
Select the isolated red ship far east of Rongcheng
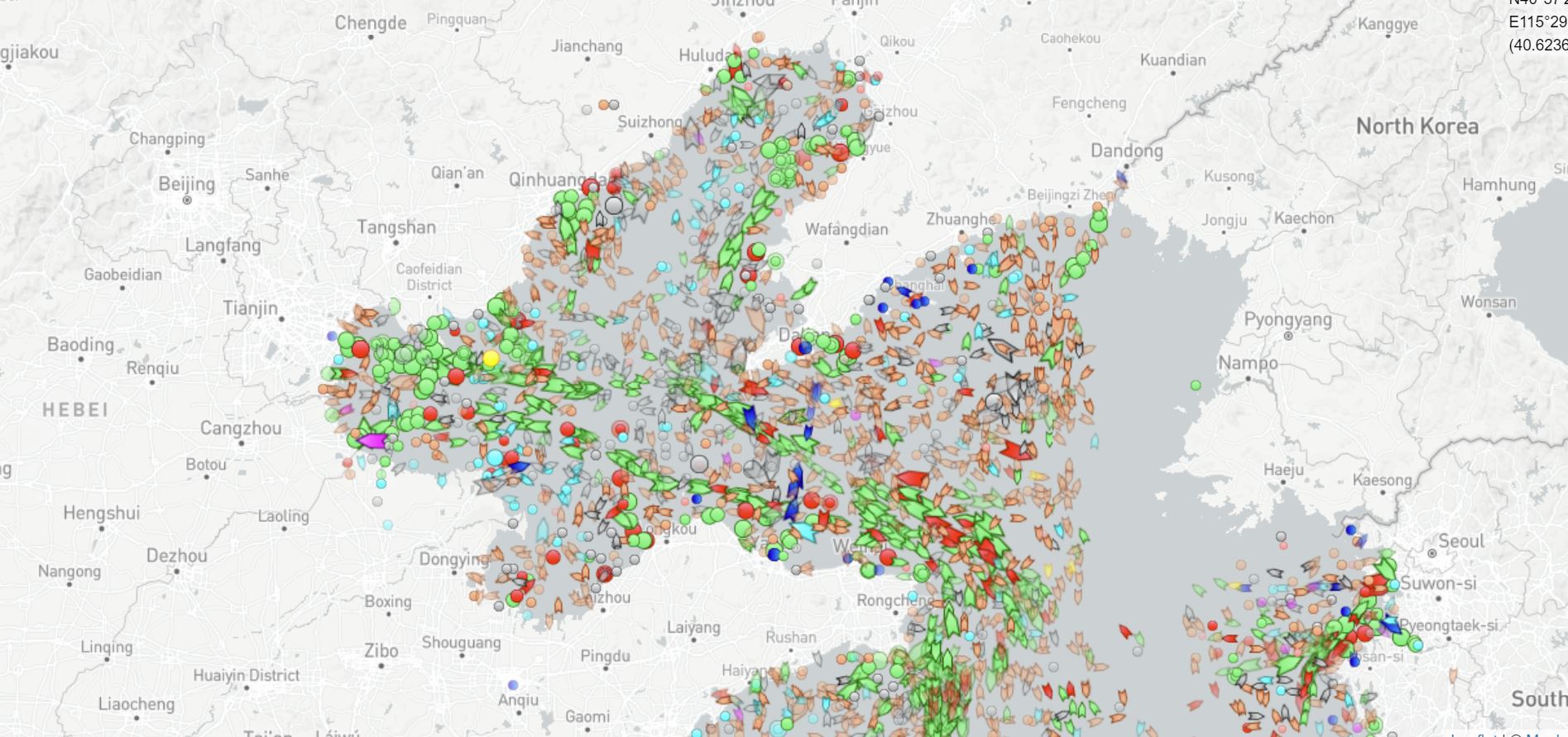1125,631
